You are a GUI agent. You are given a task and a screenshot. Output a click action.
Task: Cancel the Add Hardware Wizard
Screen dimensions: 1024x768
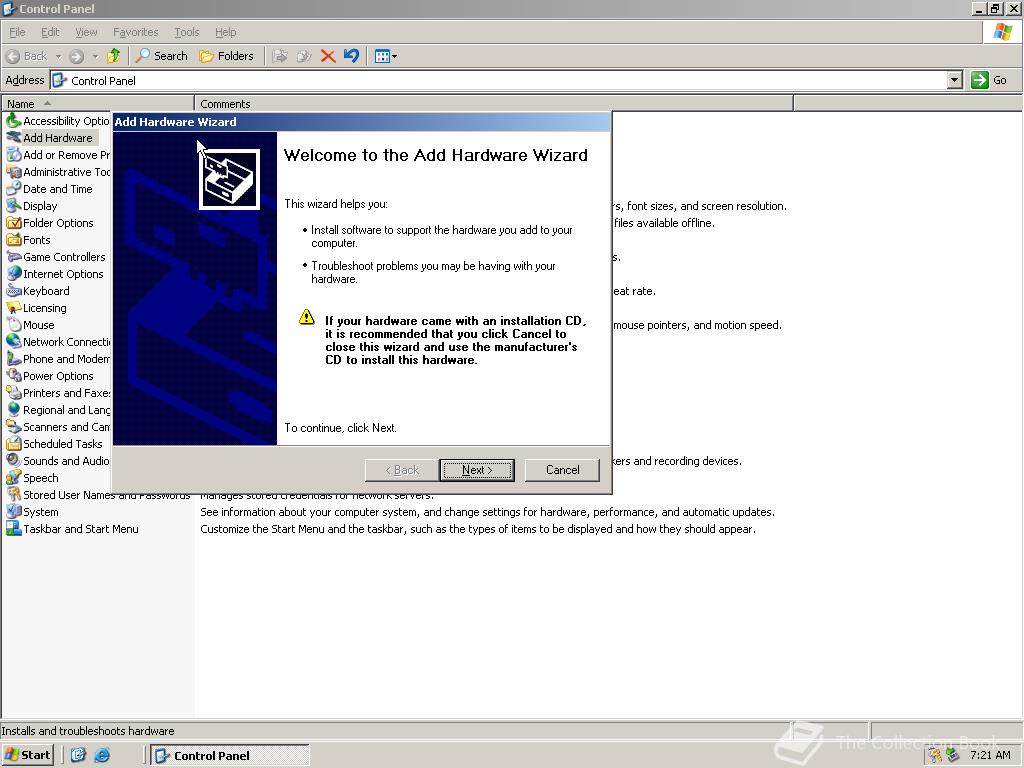pos(562,470)
